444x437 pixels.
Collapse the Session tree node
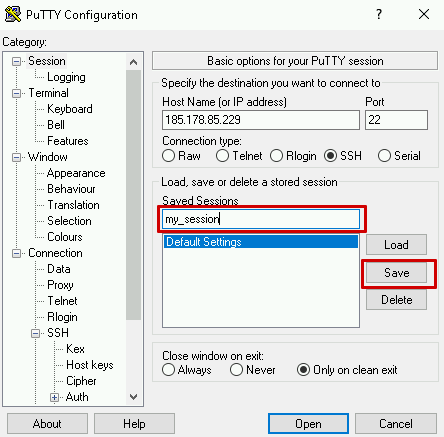point(16,61)
